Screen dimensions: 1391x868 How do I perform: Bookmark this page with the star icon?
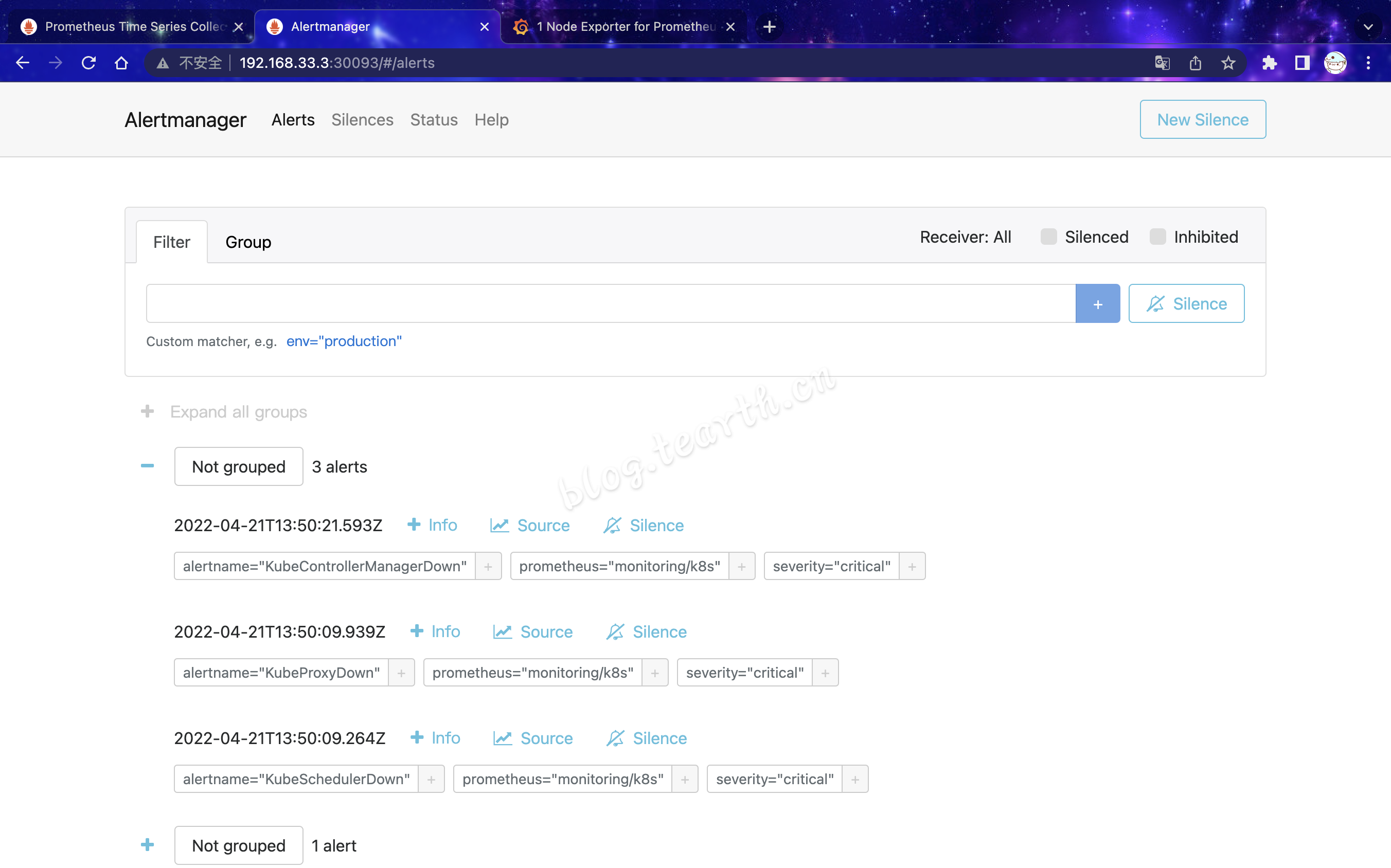[1228, 63]
